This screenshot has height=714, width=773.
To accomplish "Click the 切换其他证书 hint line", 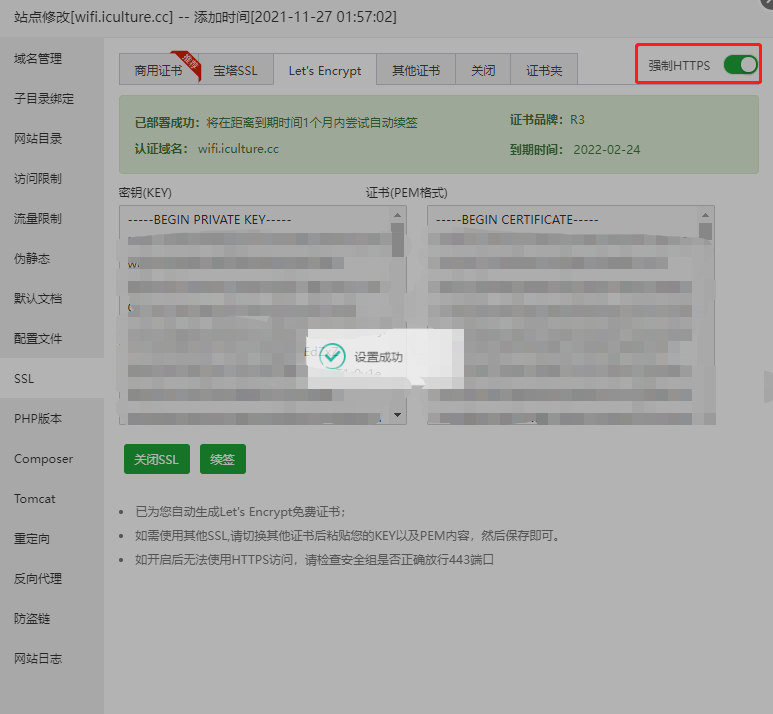I will [349, 536].
